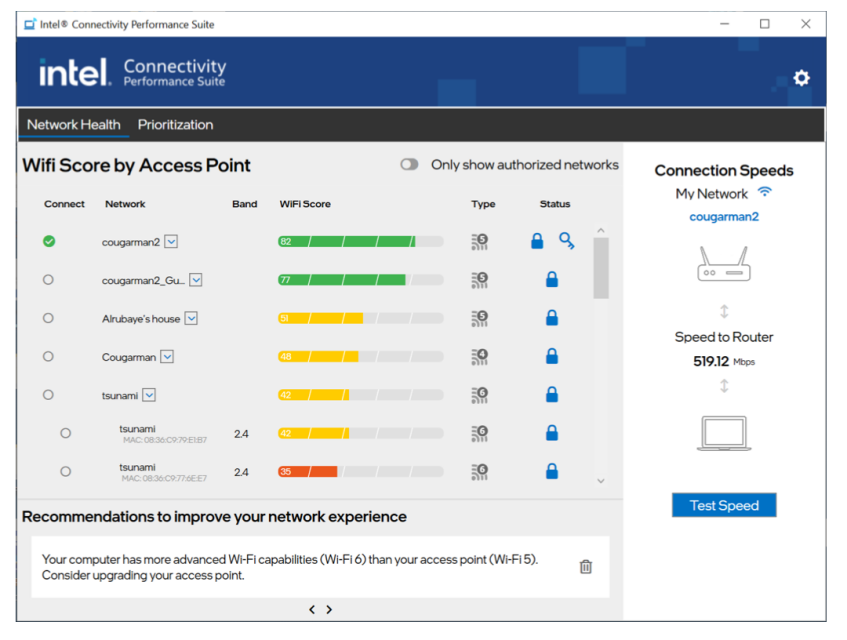Click the Wi-Fi 6 icon for tsunami score 35

[479, 471]
